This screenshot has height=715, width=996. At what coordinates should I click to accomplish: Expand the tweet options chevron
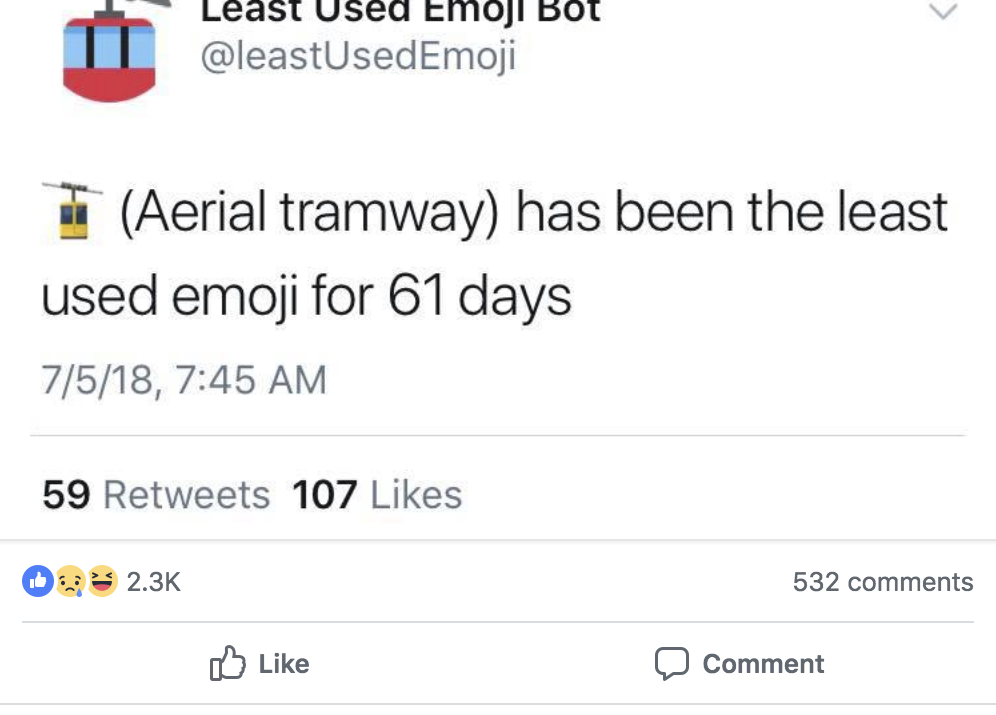coord(943,13)
